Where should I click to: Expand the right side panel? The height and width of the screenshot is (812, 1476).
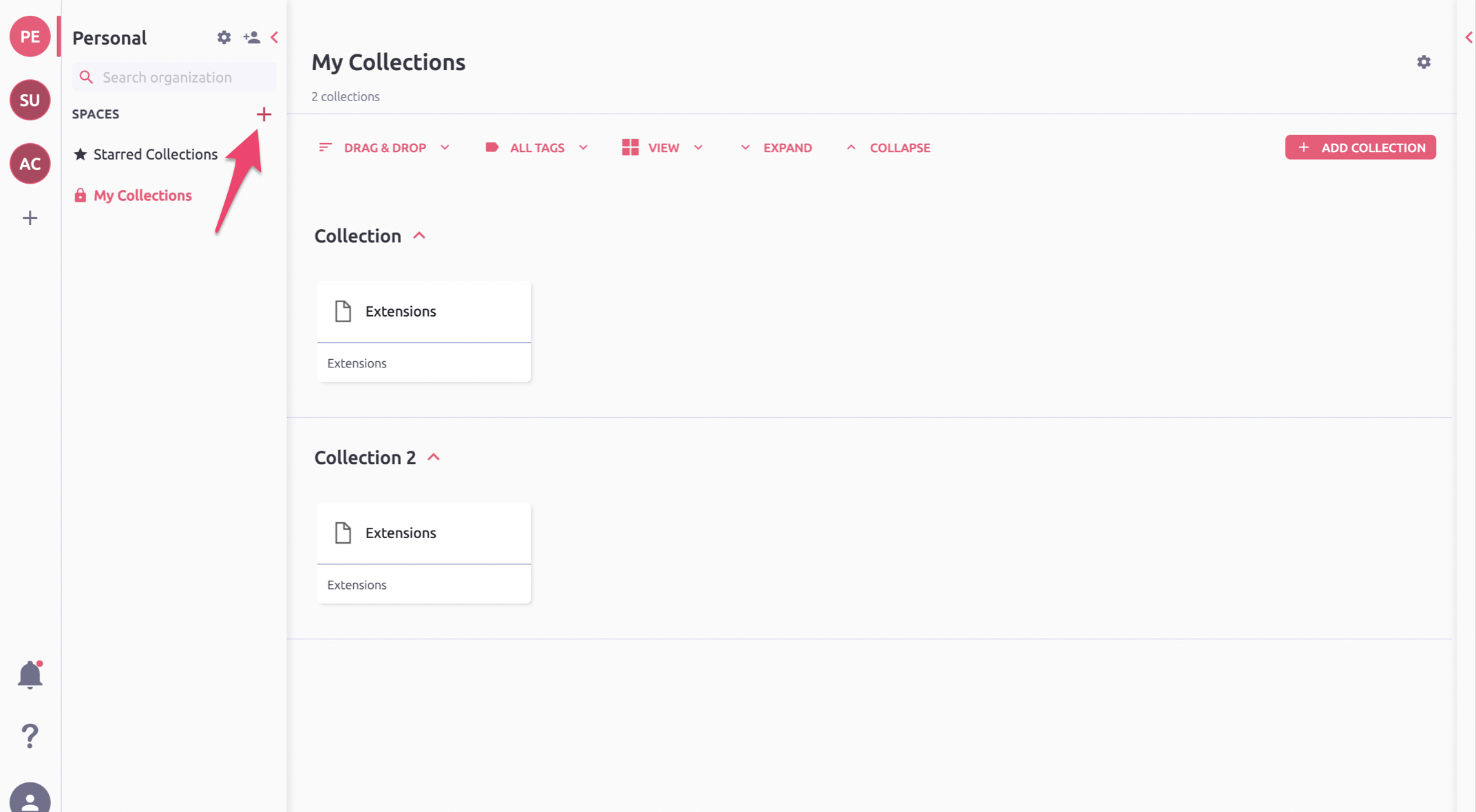click(1468, 37)
